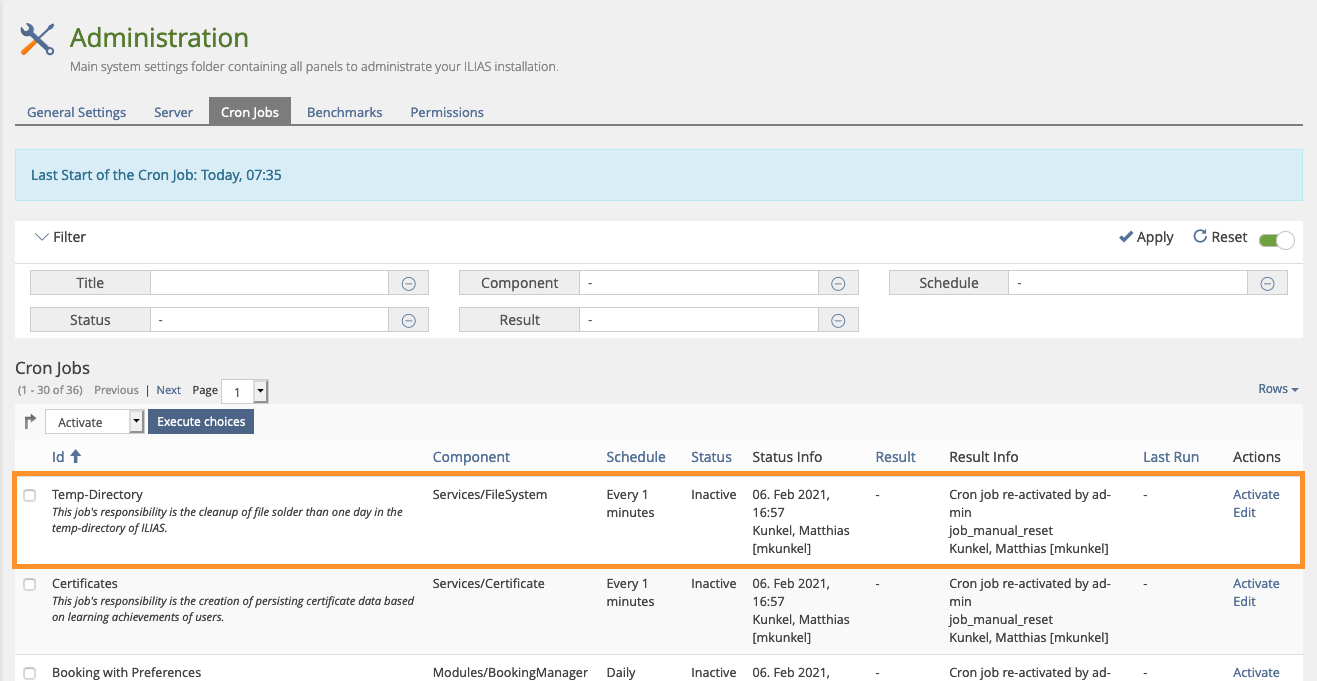This screenshot has width=1317, height=681.
Task: Click the Administration wrench icon
Action: 37,40
